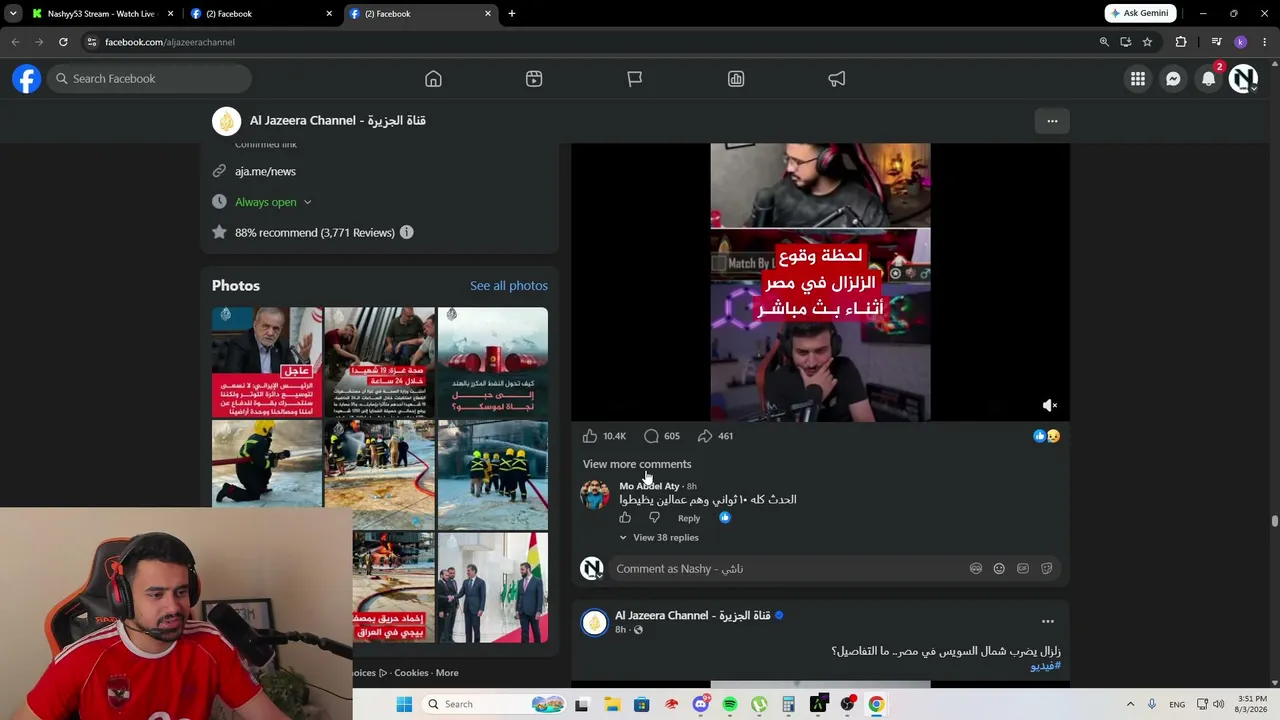Open the footer More menu
This screenshot has height=720, width=1280.
[447, 673]
